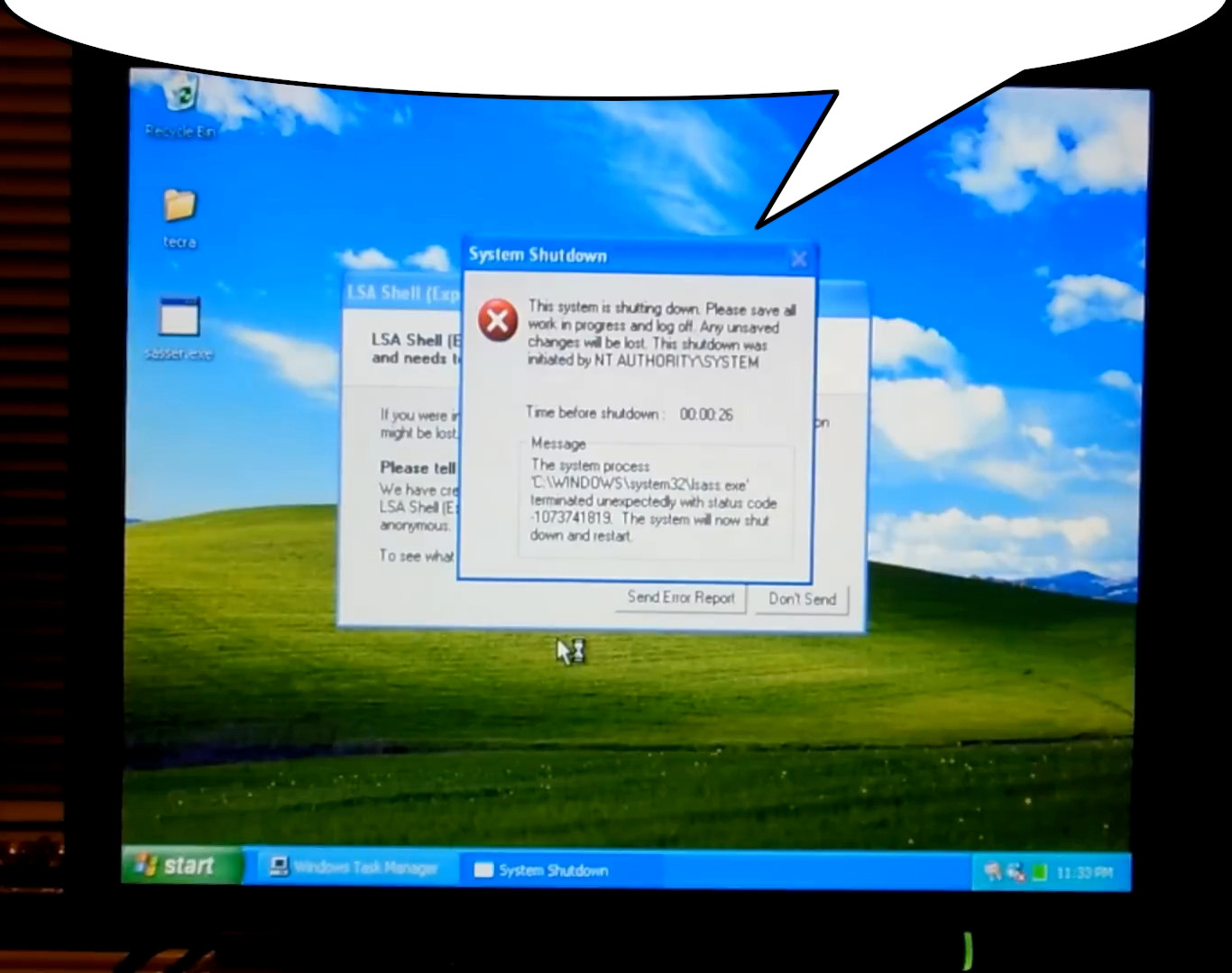The image size is (1232, 973).
Task: Click the green Task Manager CPU tray icon
Action: [x=1038, y=872]
